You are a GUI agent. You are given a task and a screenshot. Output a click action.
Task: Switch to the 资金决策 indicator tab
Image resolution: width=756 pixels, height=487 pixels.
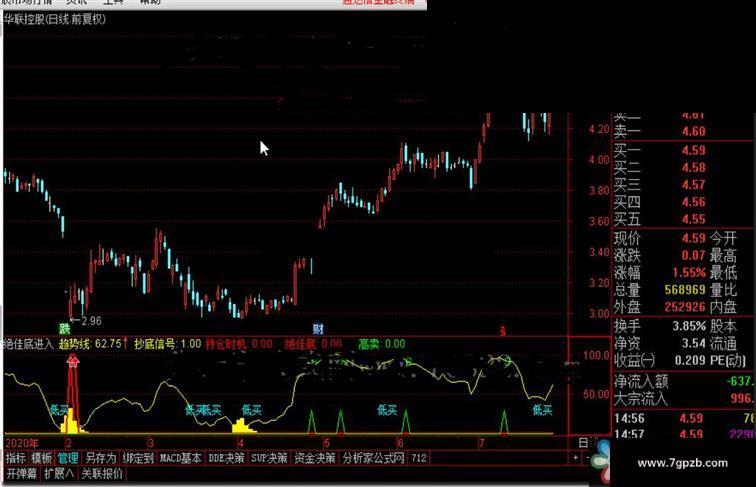point(315,458)
